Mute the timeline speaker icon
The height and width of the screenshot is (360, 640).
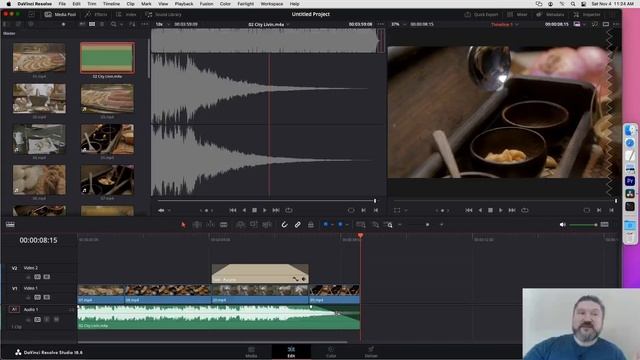(562, 224)
